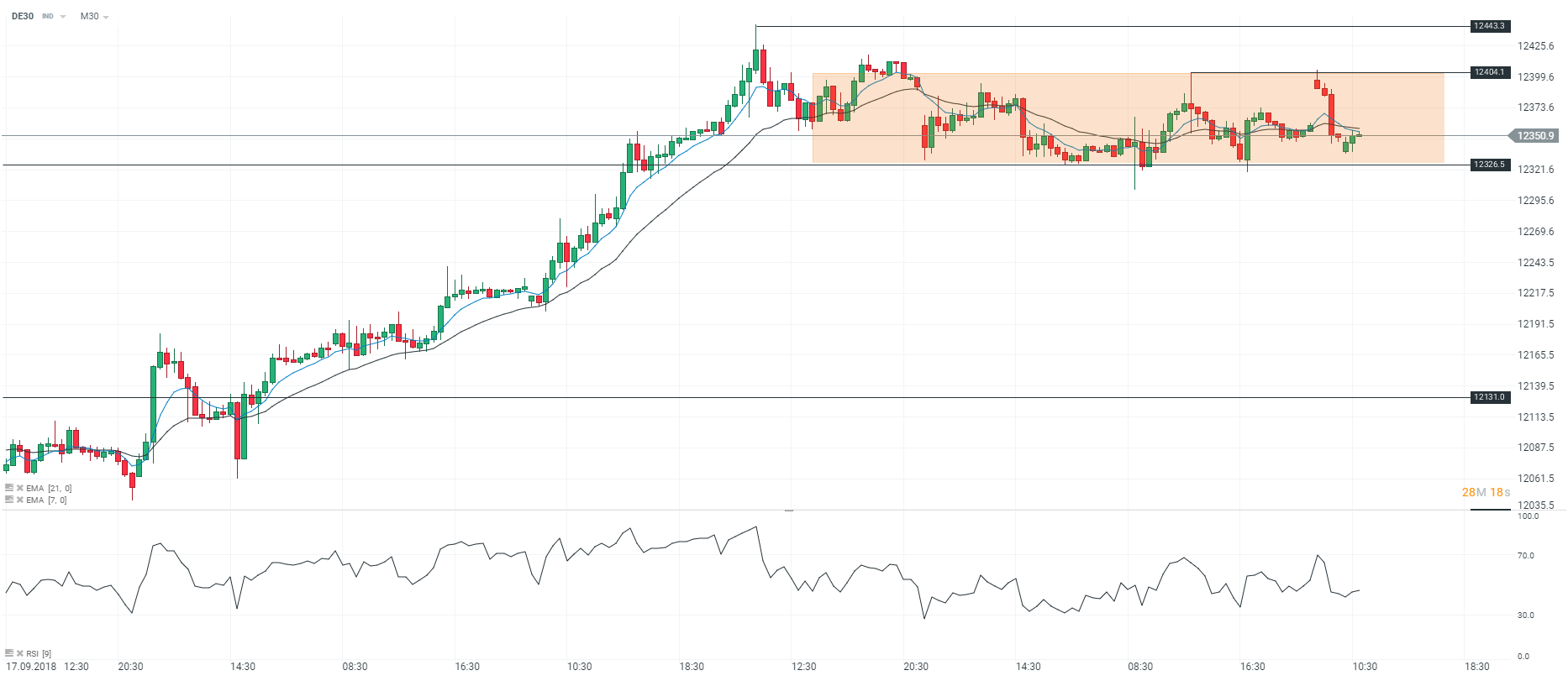Click the RSI [9] indicator label
The height and width of the screenshot is (681, 1568).
[39, 653]
